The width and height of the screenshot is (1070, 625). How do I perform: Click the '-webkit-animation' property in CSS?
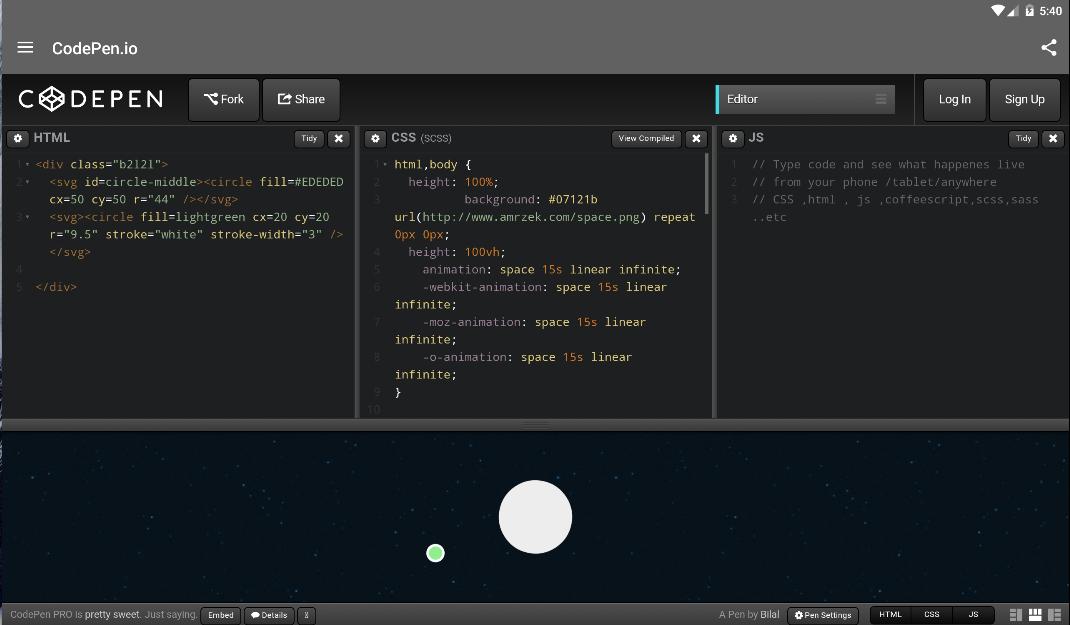tap(482, 287)
